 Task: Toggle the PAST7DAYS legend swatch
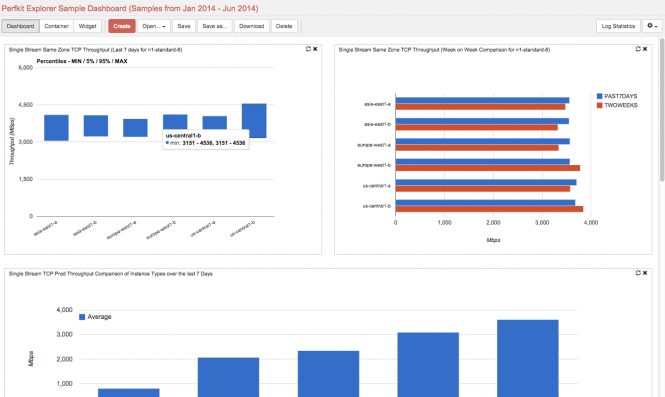coord(599,96)
